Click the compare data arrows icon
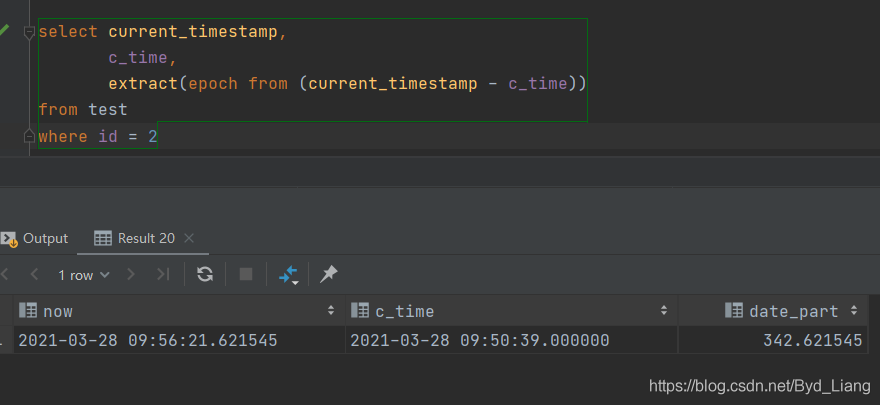 (x=288, y=274)
